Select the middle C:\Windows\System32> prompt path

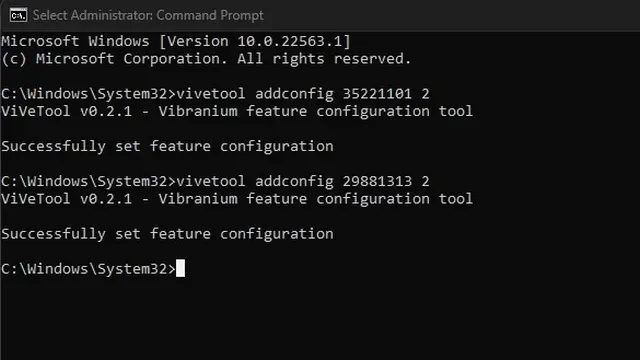pyautogui.click(x=88, y=181)
